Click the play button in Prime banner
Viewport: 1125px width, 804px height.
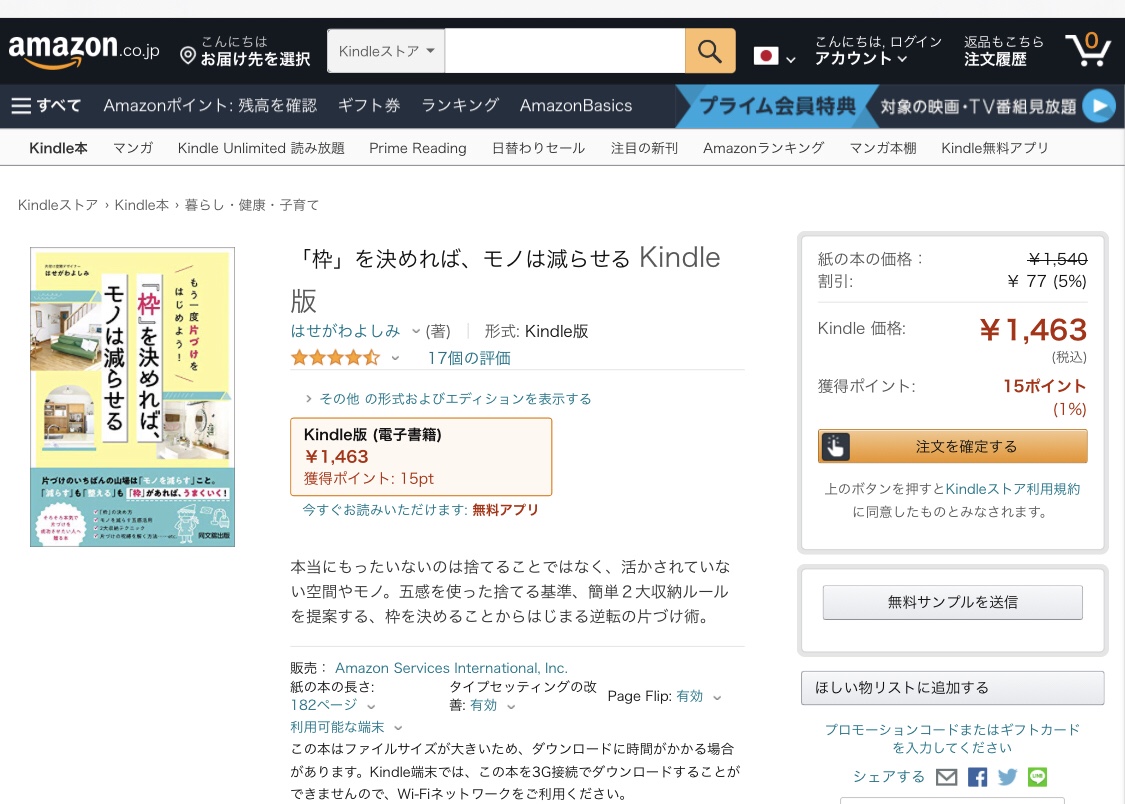click(1098, 106)
